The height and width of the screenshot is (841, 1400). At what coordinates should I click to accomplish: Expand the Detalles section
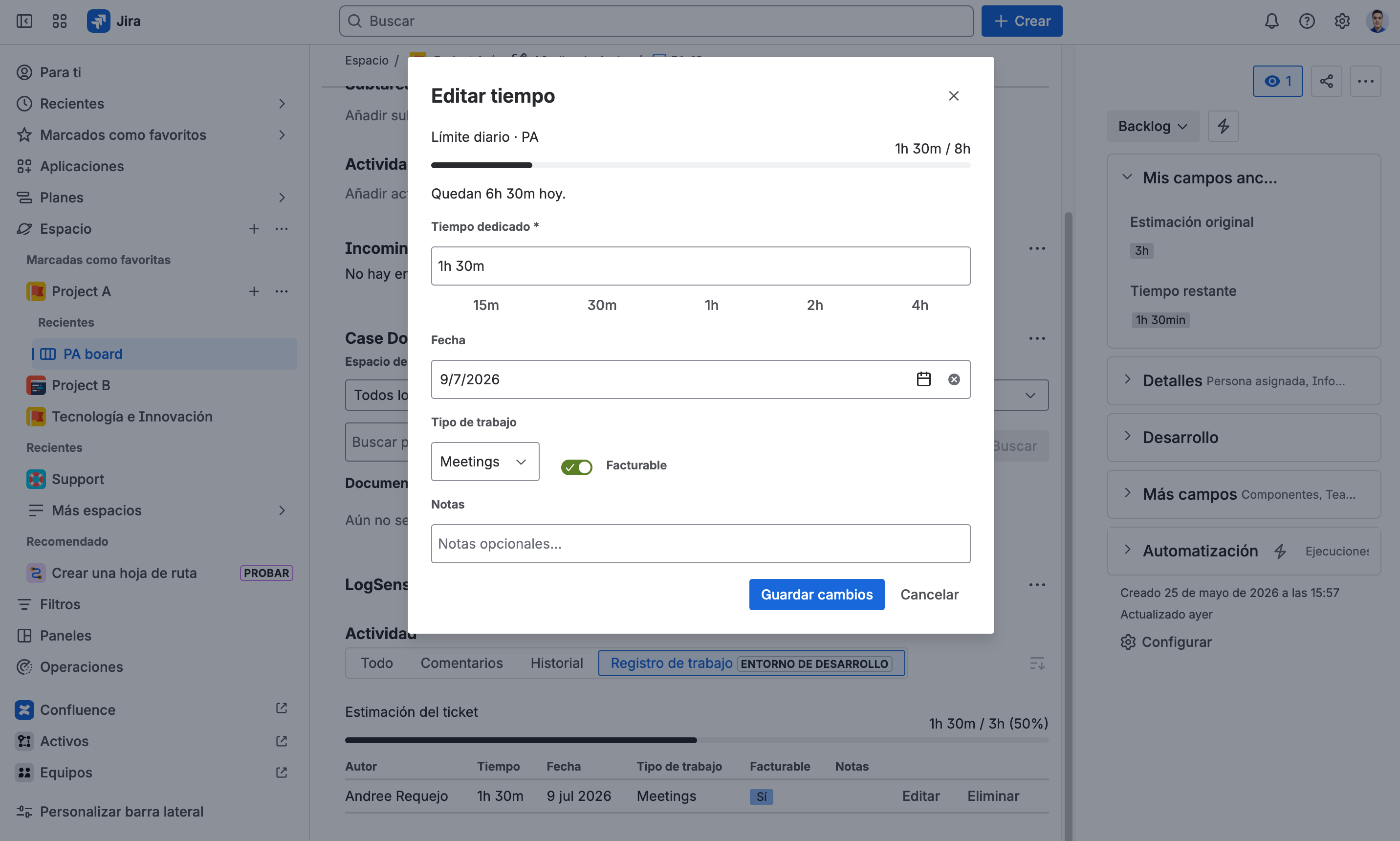click(1244, 380)
